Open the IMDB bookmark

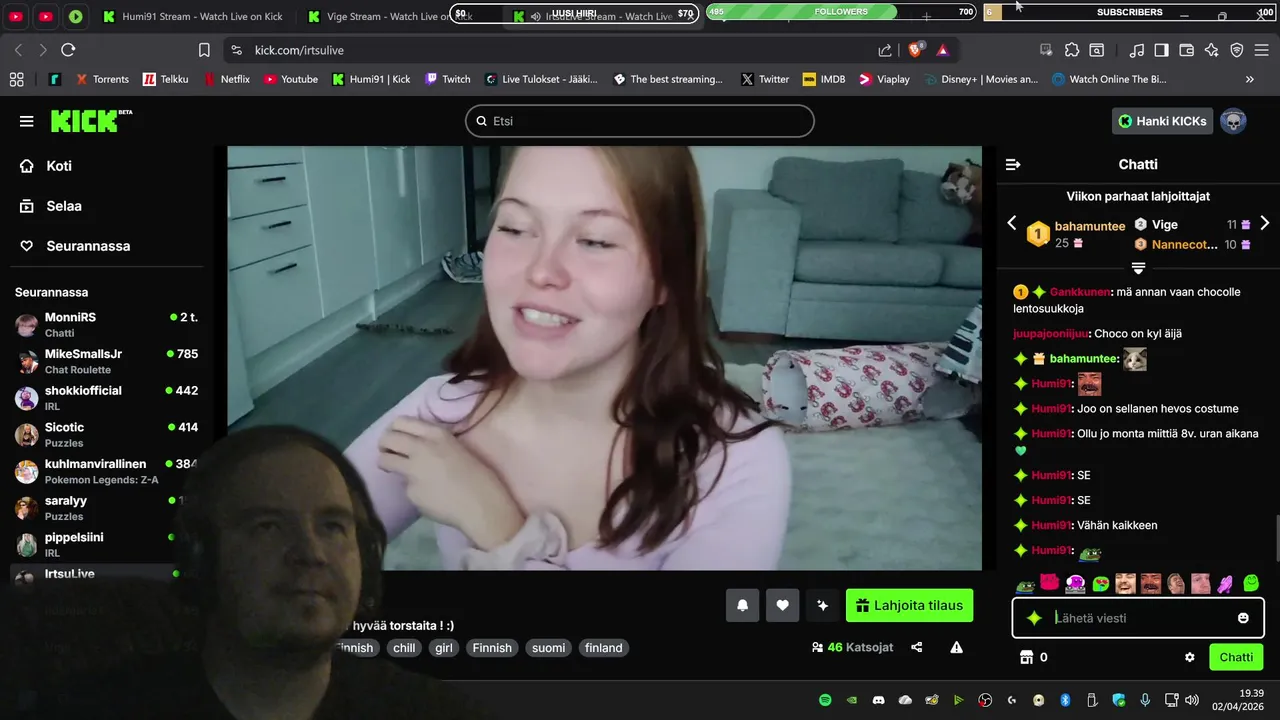point(823,79)
